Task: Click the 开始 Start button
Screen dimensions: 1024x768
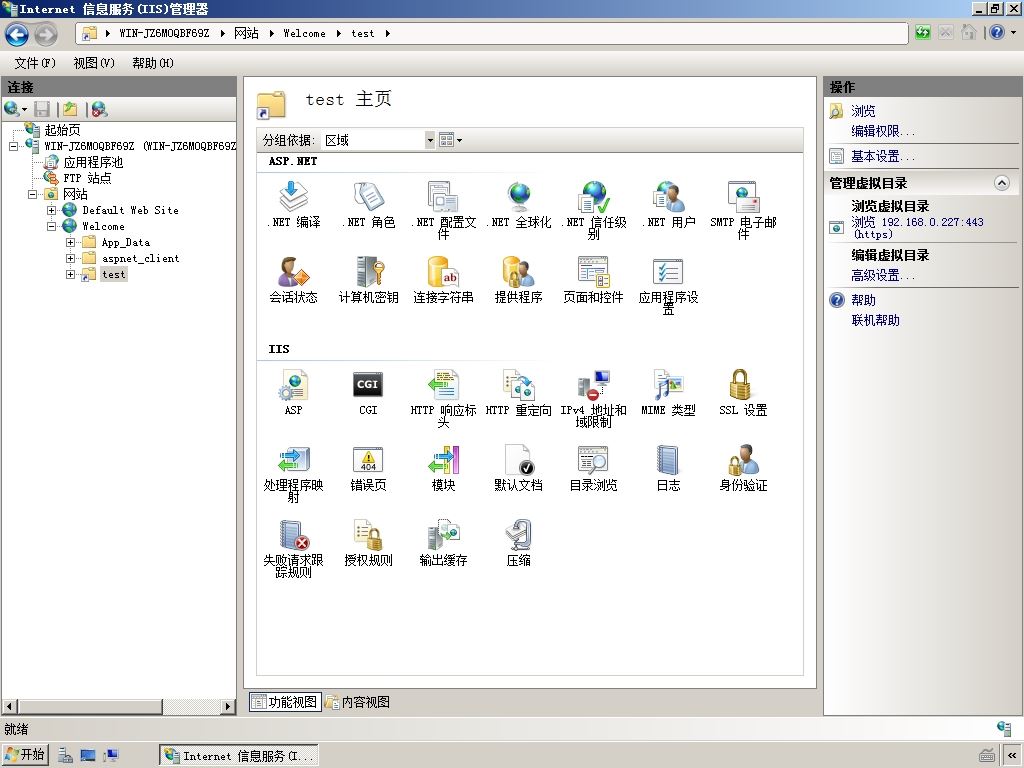Action: click(x=25, y=755)
